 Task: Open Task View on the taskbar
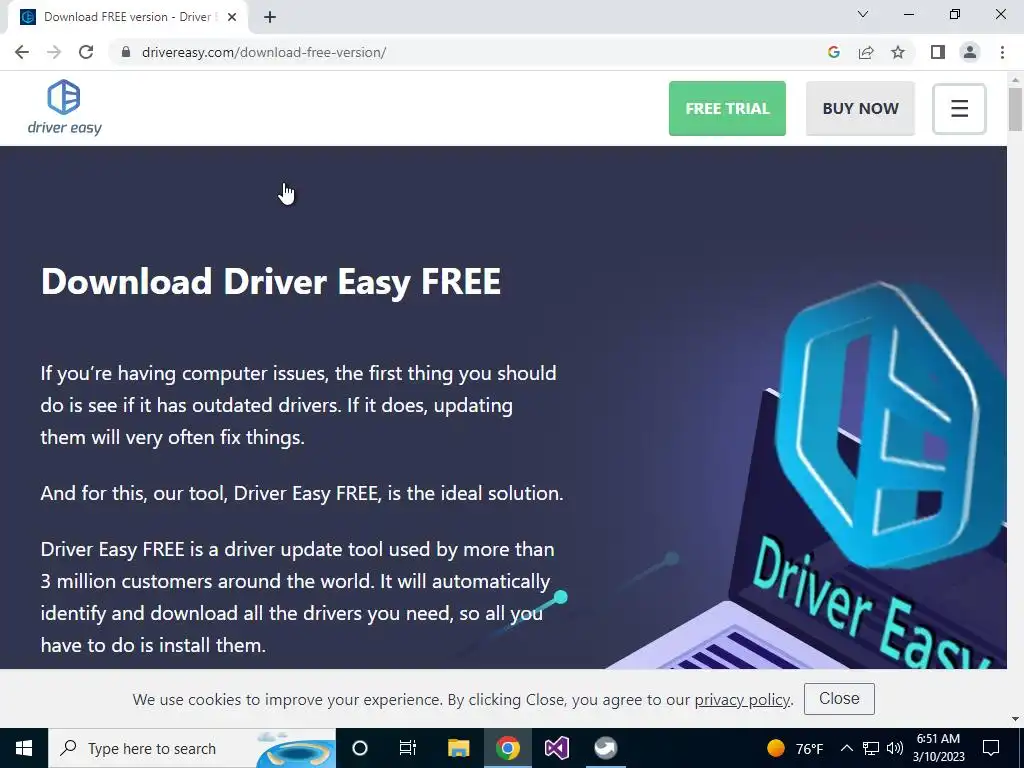click(408, 748)
